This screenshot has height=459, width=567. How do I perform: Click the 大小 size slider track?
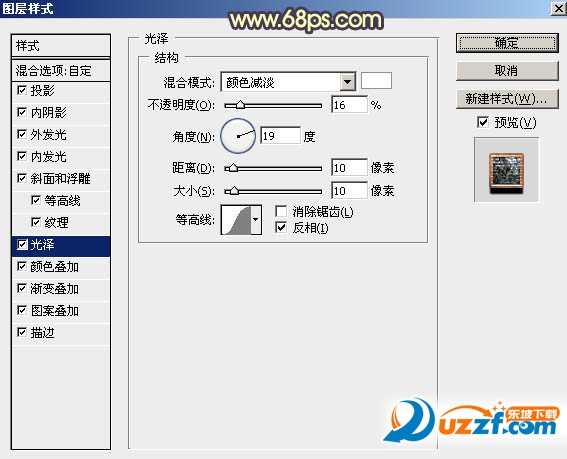[x=273, y=191]
